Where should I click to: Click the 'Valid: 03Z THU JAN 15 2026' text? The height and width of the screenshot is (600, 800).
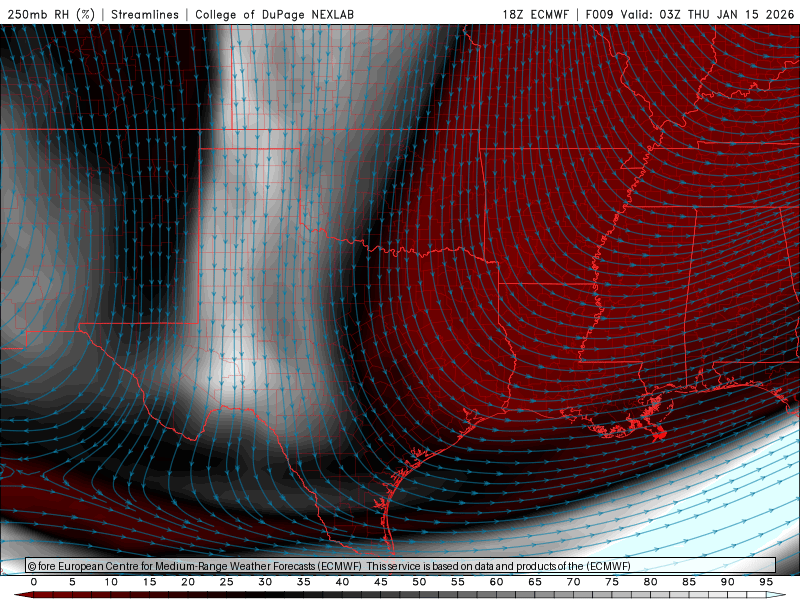707,14
